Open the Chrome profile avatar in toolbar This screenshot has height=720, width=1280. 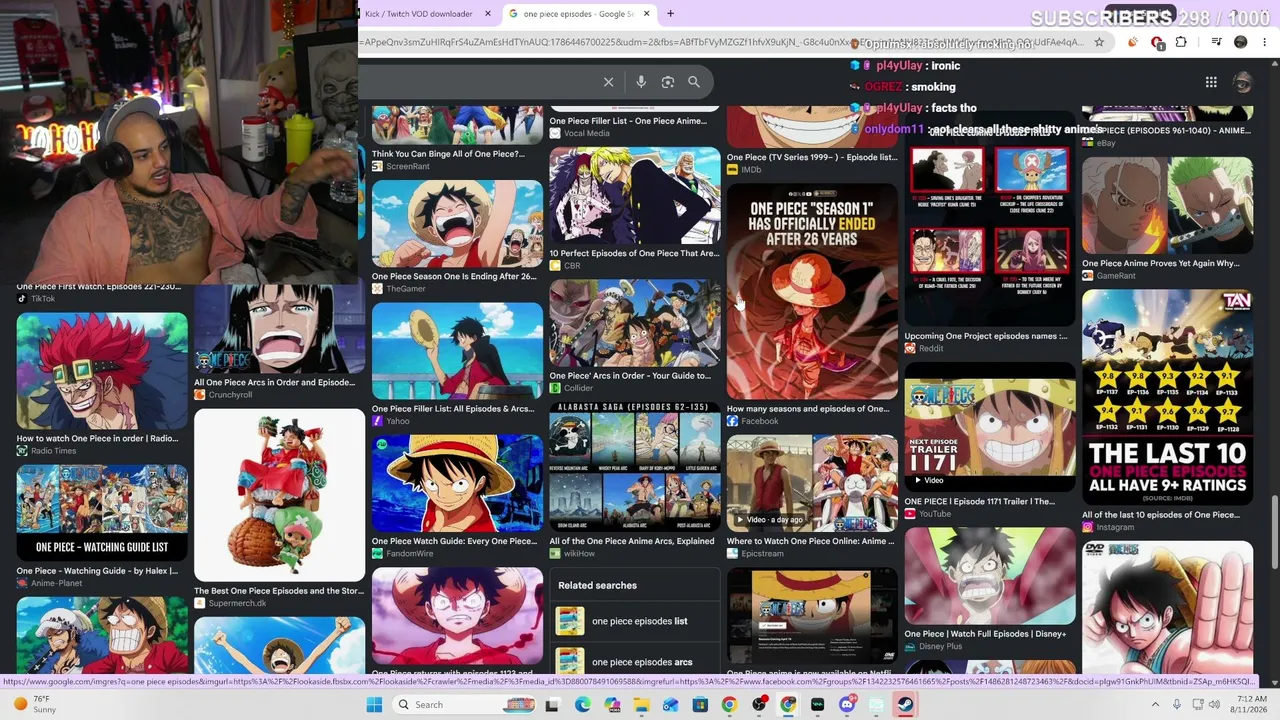pos(1241,42)
